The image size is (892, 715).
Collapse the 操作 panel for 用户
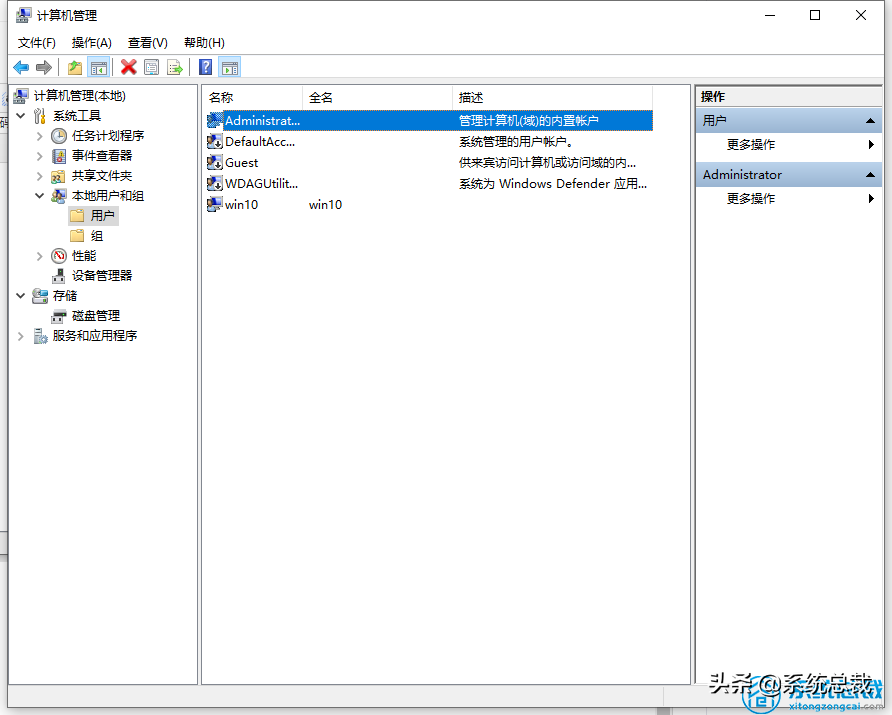869,119
